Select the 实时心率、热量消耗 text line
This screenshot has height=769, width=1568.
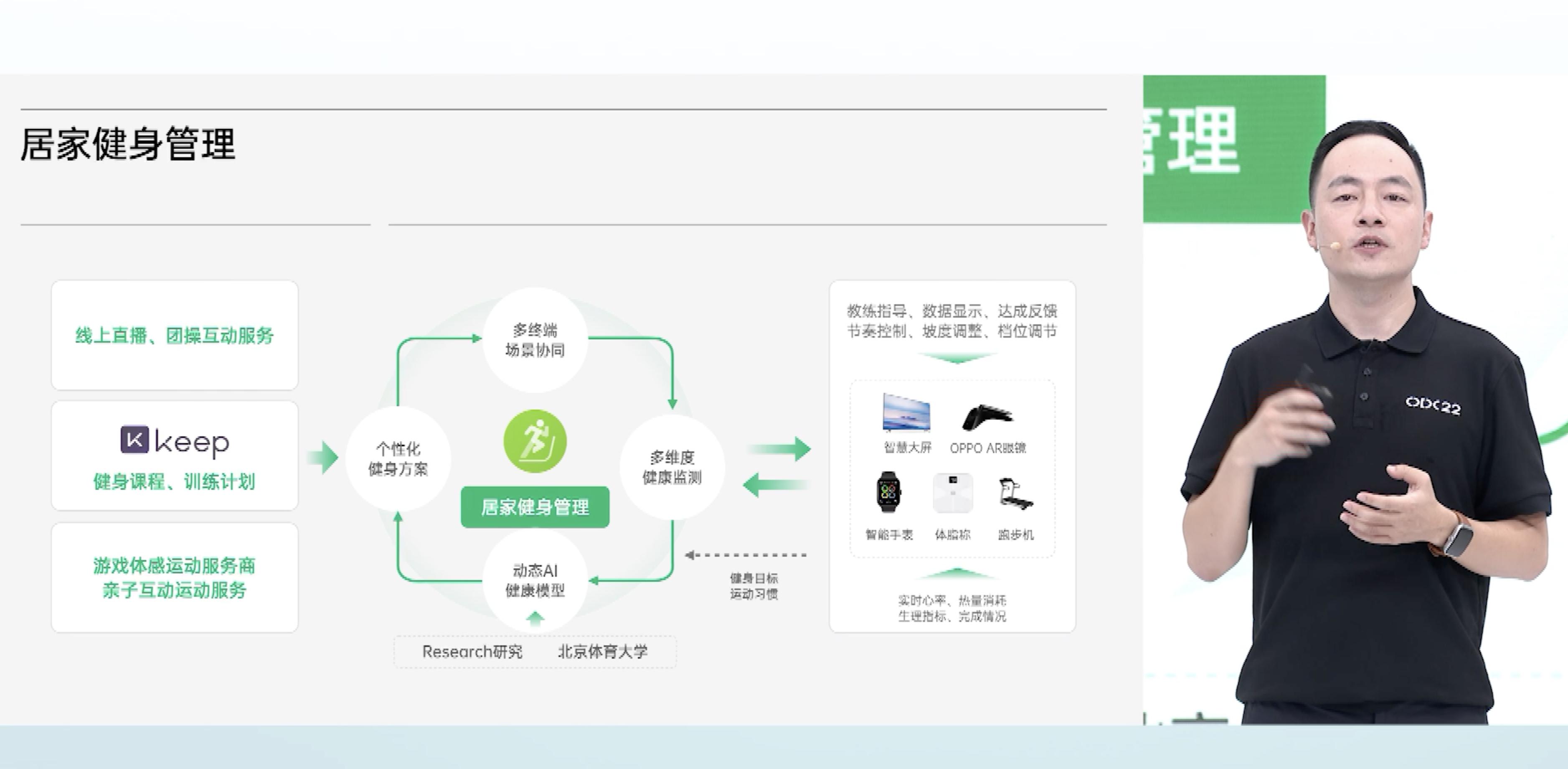tap(952, 600)
